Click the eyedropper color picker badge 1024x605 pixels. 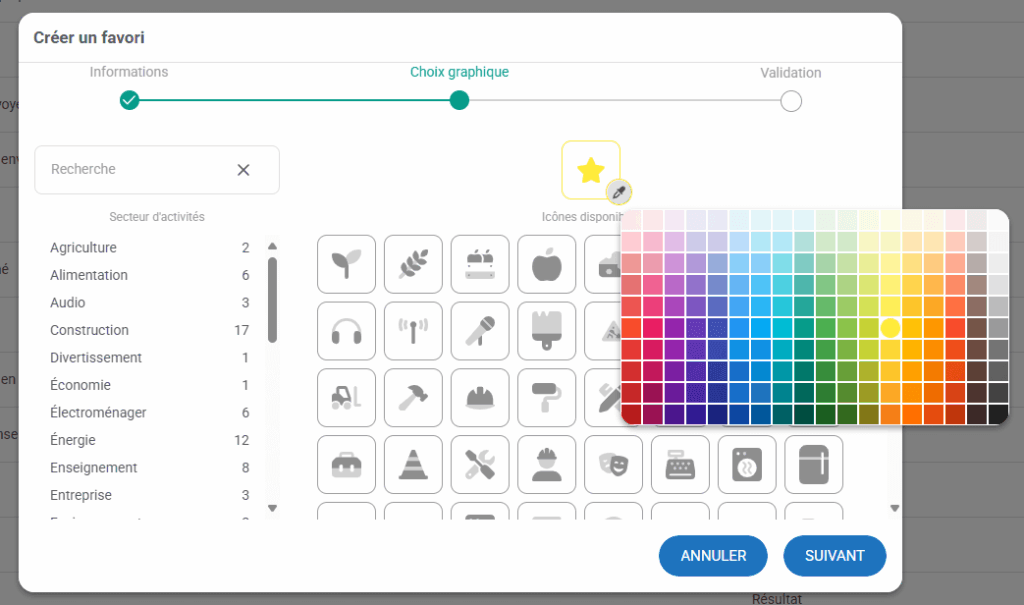620,192
